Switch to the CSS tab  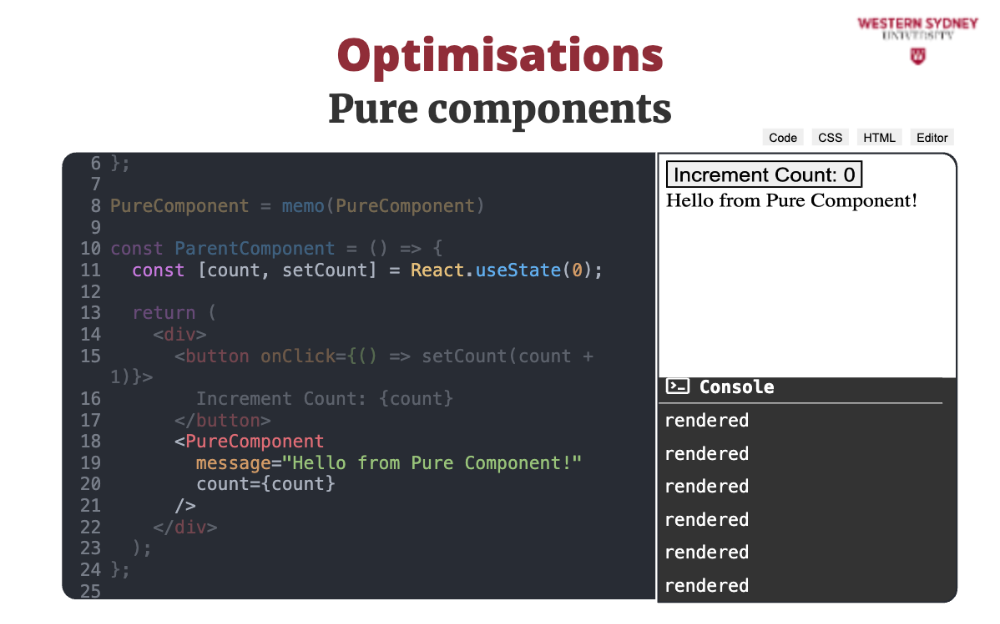click(830, 138)
